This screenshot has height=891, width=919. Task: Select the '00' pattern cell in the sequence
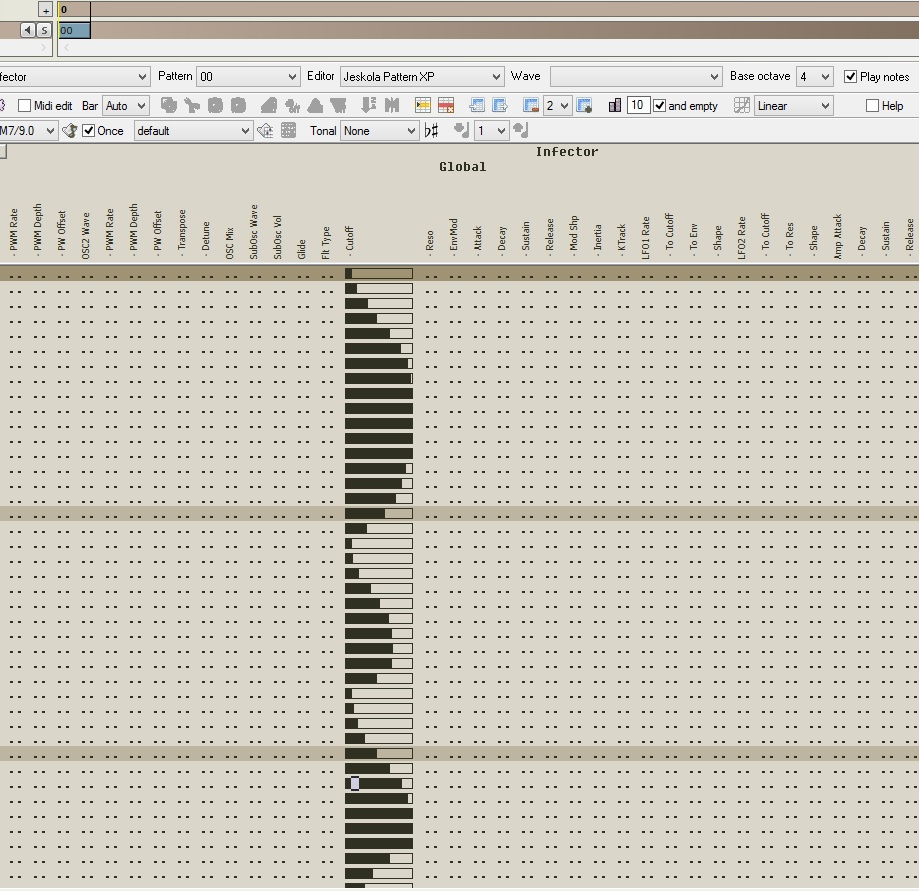coord(74,30)
